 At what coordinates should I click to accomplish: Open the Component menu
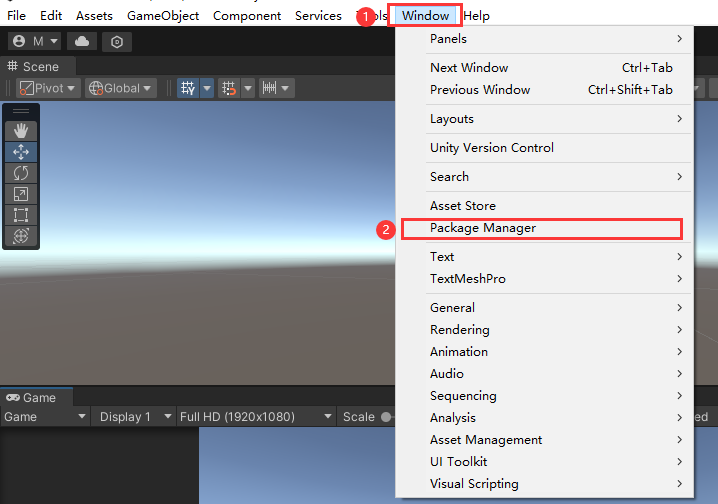coord(247,16)
